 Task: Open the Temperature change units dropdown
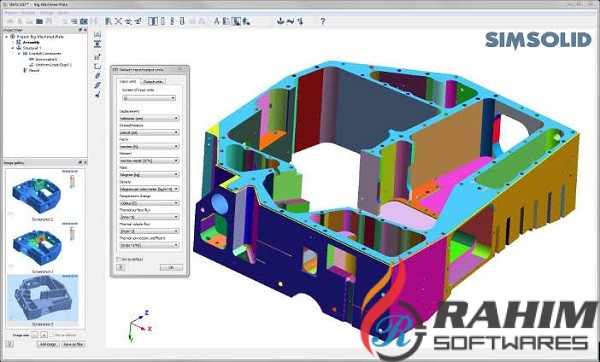pos(149,203)
